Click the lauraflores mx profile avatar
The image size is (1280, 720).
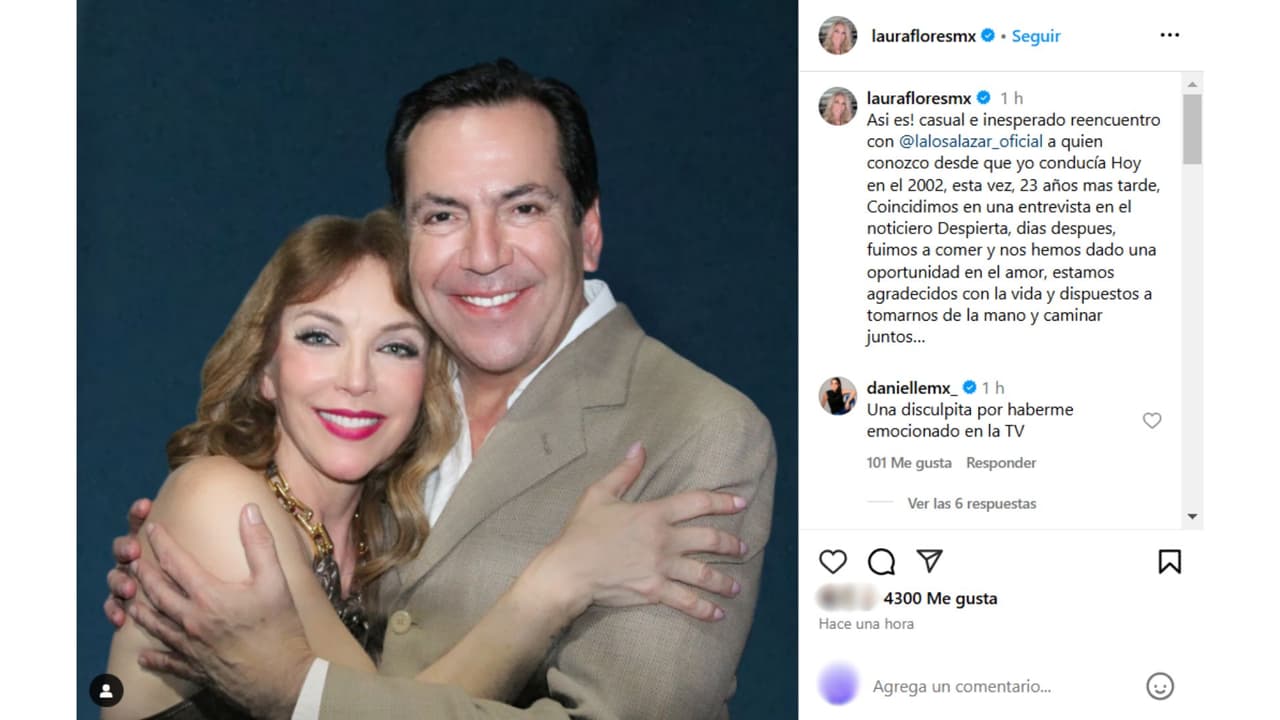[x=837, y=36]
